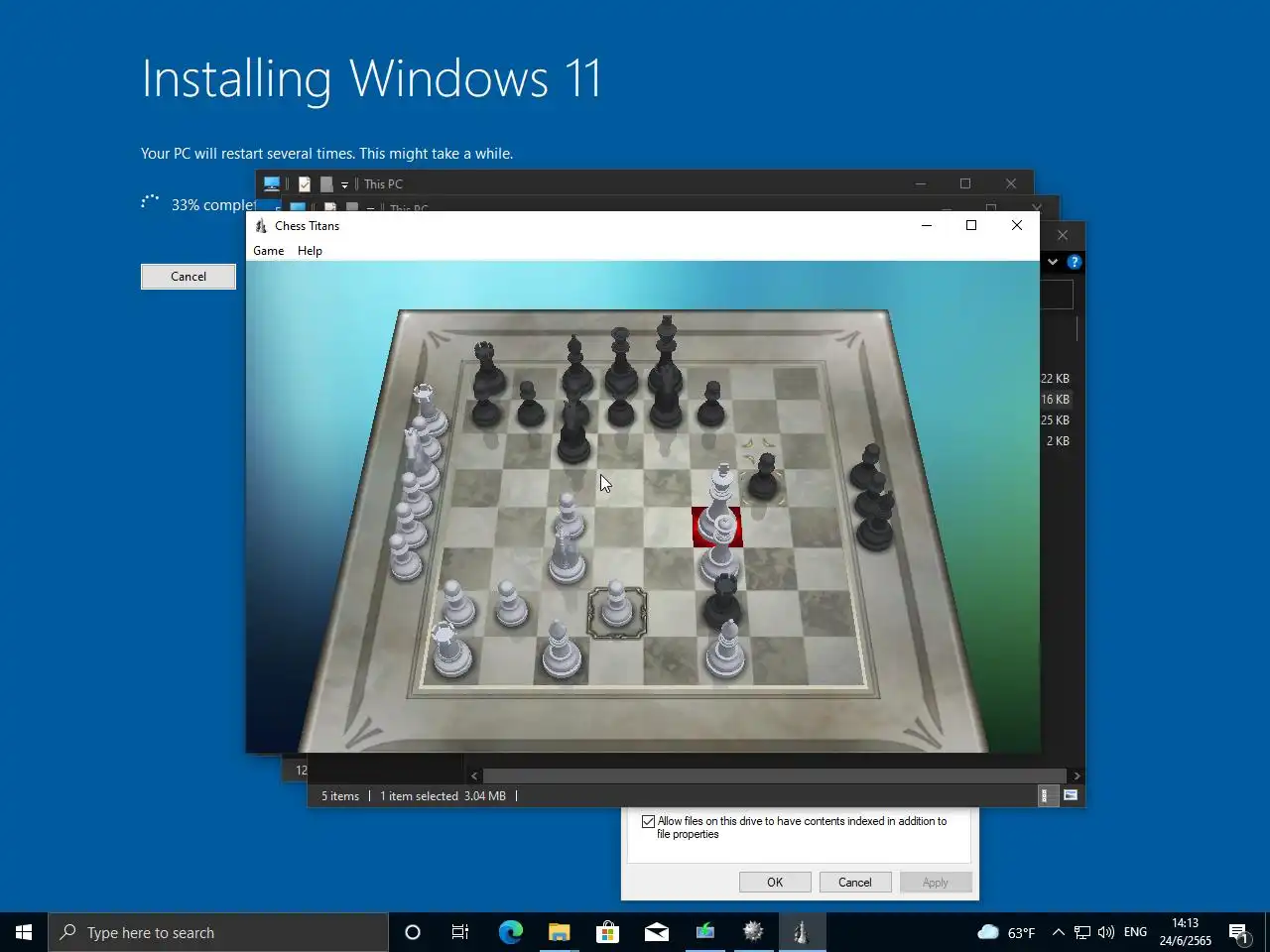
Task: Switch to Chess Titans taskbar icon
Action: pos(802,932)
